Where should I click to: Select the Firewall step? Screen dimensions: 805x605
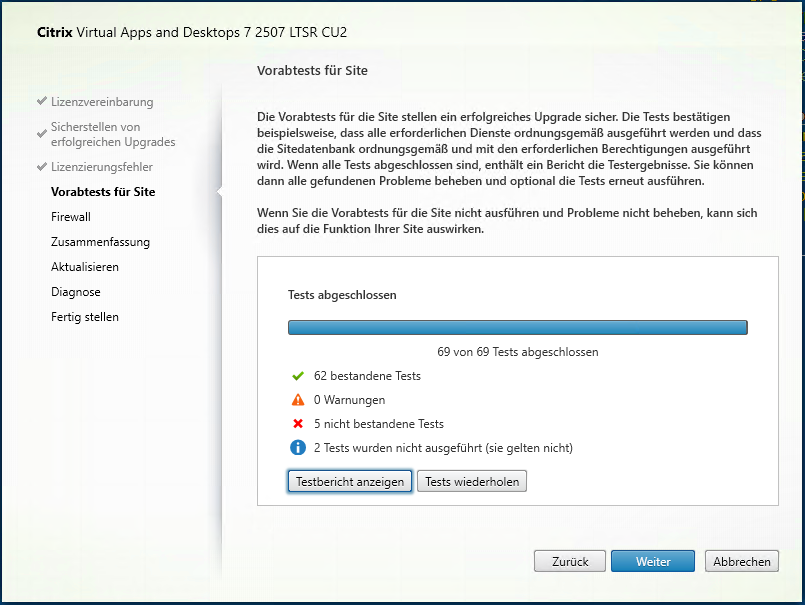coord(71,217)
